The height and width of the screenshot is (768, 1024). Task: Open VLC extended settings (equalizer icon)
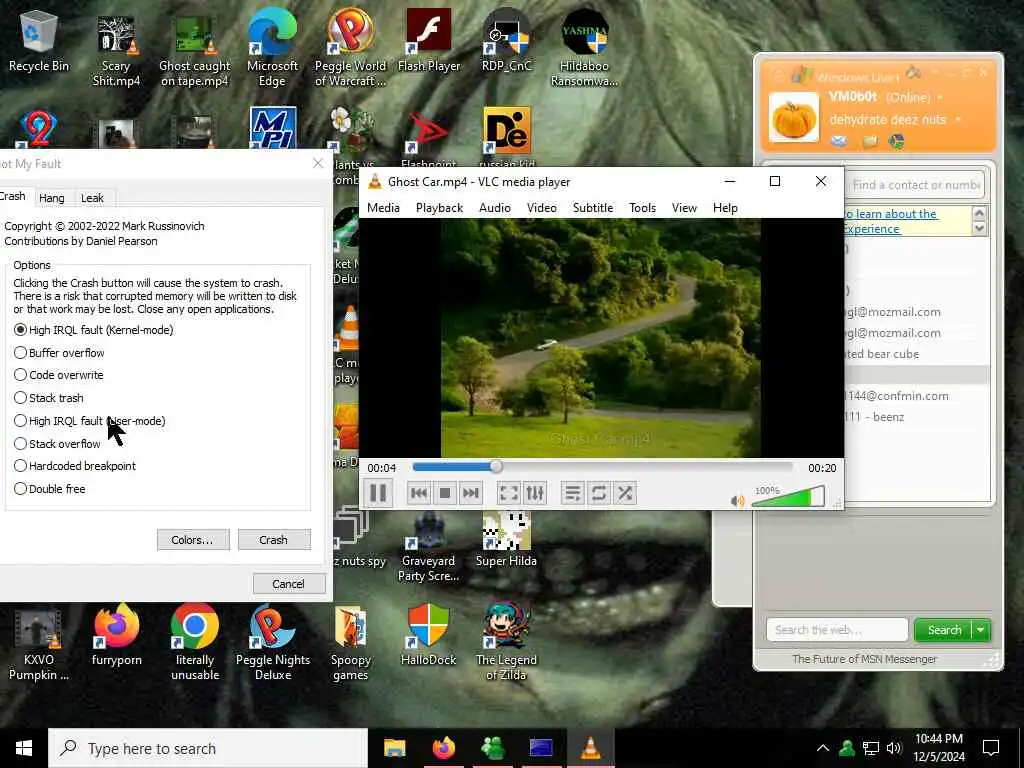tap(535, 493)
